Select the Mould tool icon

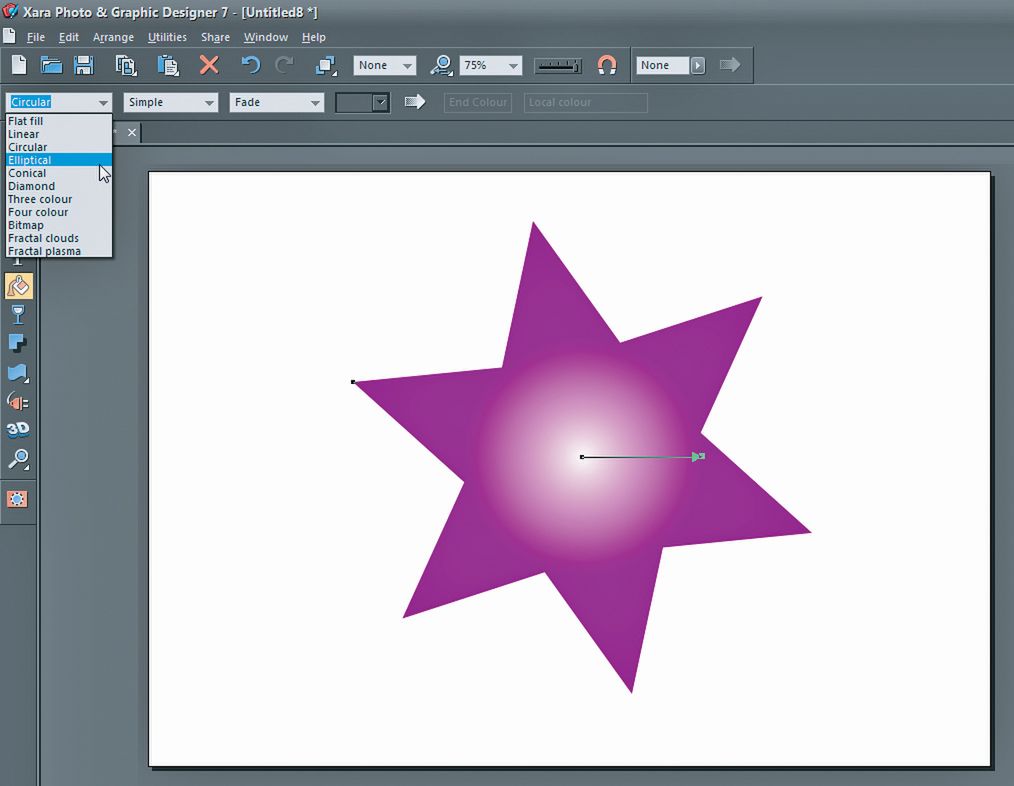pyautogui.click(x=17, y=373)
